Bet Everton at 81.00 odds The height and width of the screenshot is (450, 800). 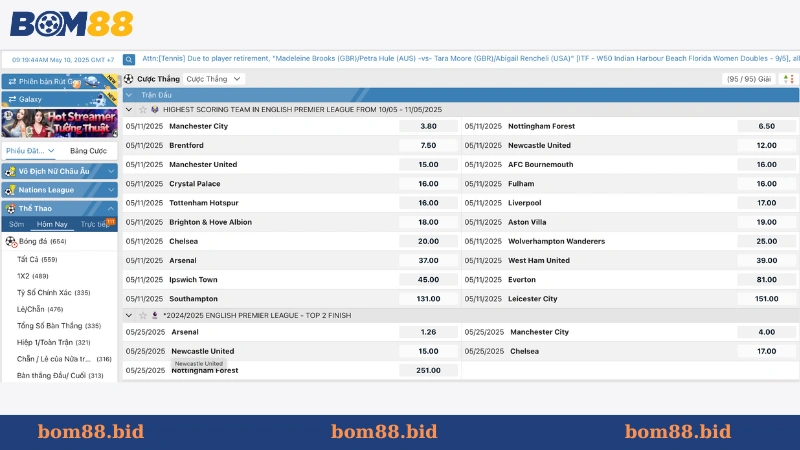(x=766, y=280)
